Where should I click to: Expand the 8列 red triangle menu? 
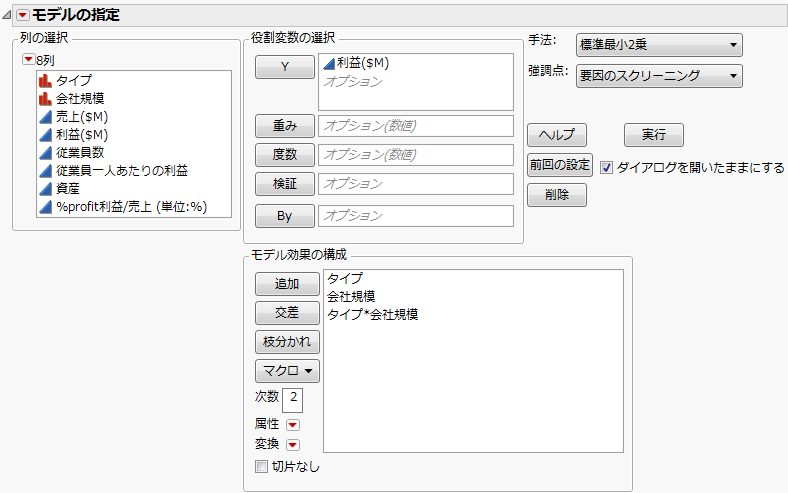28,60
